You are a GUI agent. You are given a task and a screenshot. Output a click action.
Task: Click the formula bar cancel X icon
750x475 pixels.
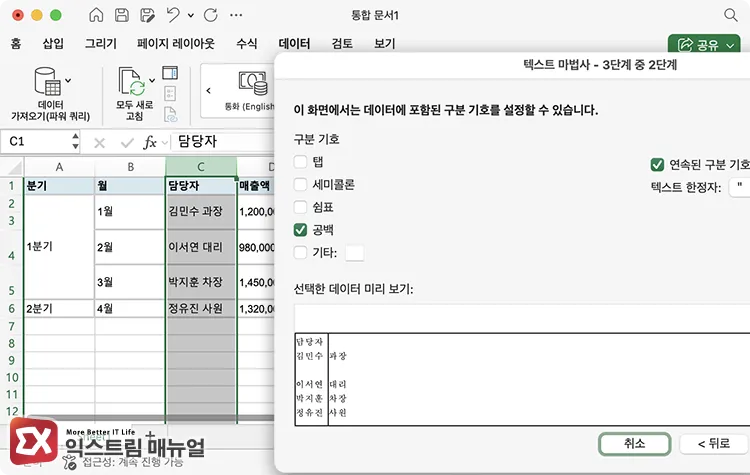99,143
